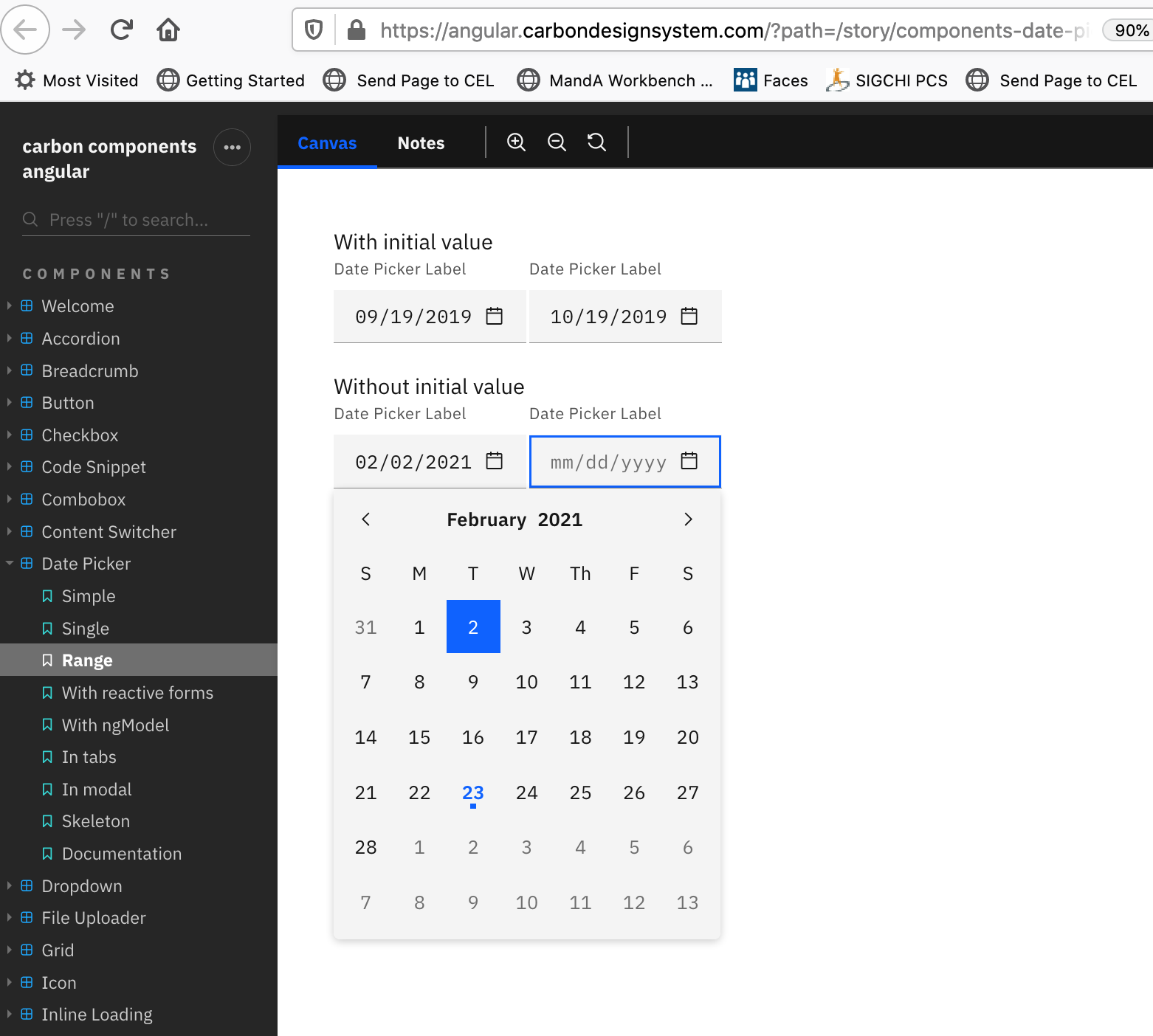This screenshot has height=1036, width=1153.
Task: Open calendar picker on the 09/19/2019 field
Action: click(493, 316)
